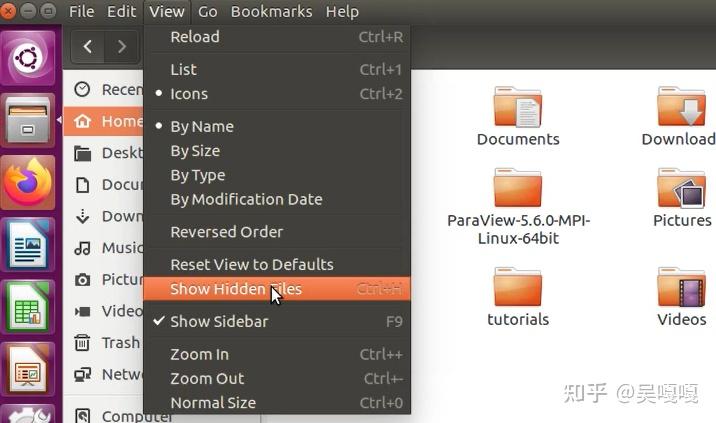Screen dimensions: 716x423
Task: Open the Bookmarks menu
Action: coord(271,12)
